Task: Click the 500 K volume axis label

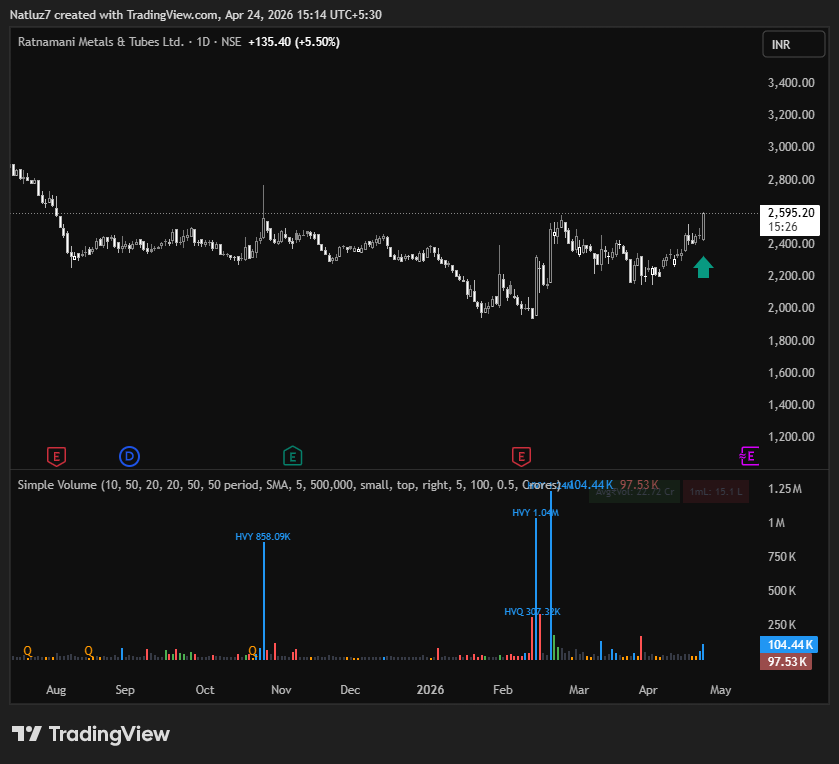Action: click(782, 591)
